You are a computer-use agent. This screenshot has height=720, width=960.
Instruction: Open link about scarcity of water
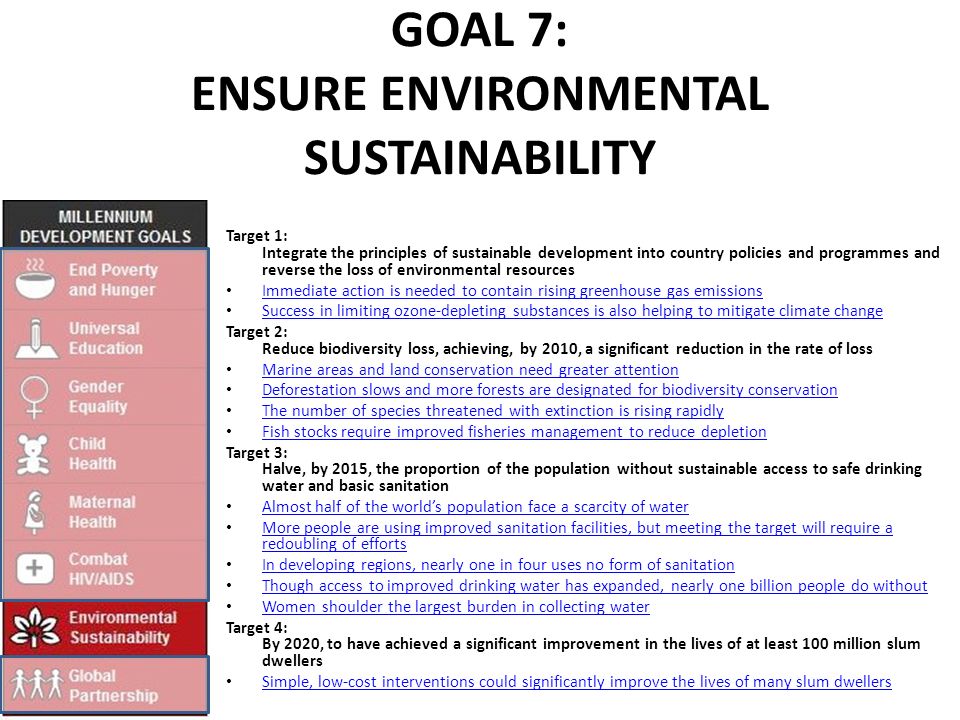[475, 507]
